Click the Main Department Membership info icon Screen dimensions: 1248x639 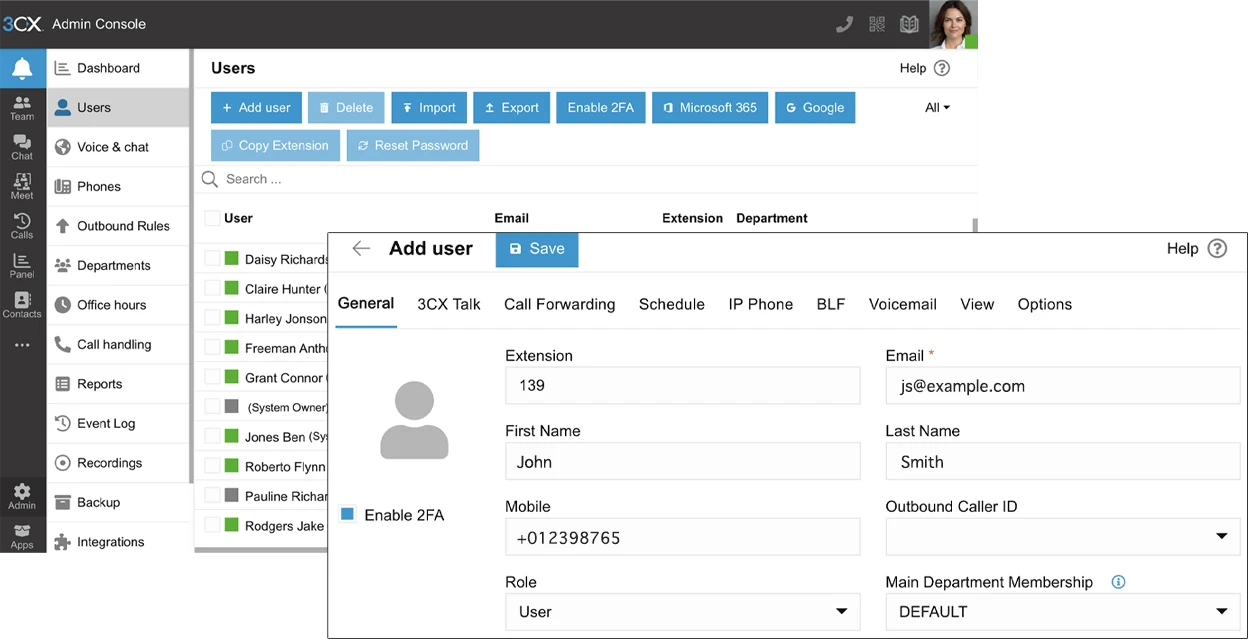(1118, 582)
